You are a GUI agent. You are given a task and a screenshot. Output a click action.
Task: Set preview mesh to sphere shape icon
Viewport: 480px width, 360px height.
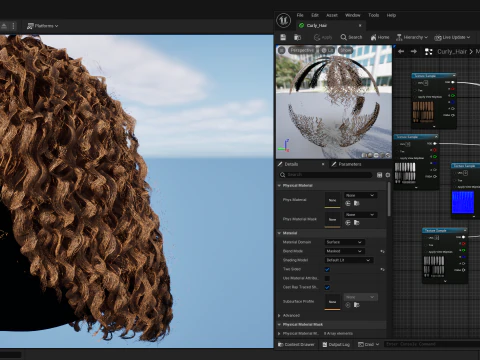(x=370, y=155)
